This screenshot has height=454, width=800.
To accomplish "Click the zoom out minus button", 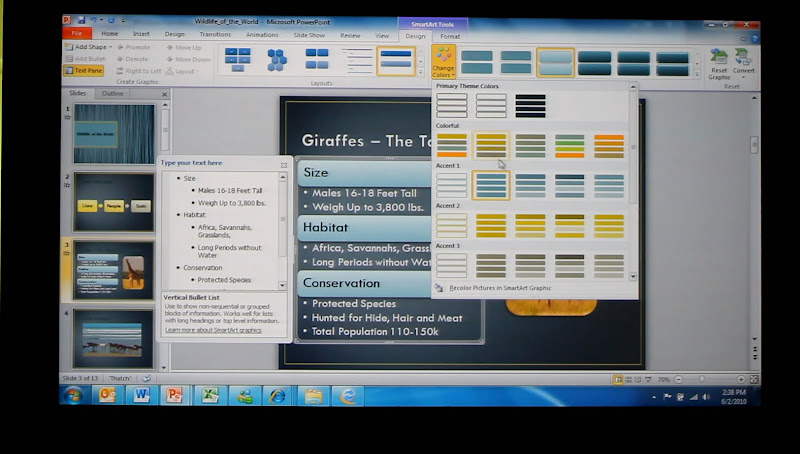I will 678,380.
